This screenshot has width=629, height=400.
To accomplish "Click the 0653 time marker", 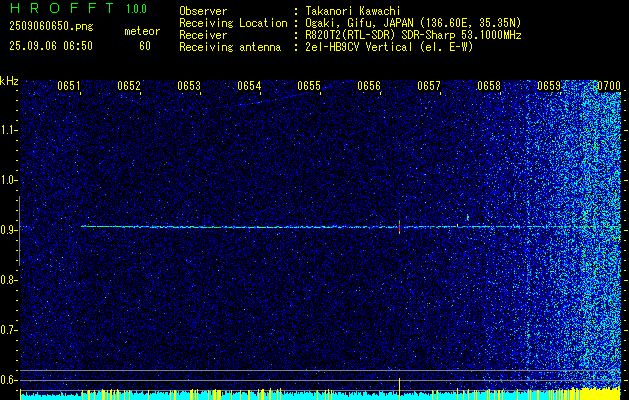I will click(189, 86).
